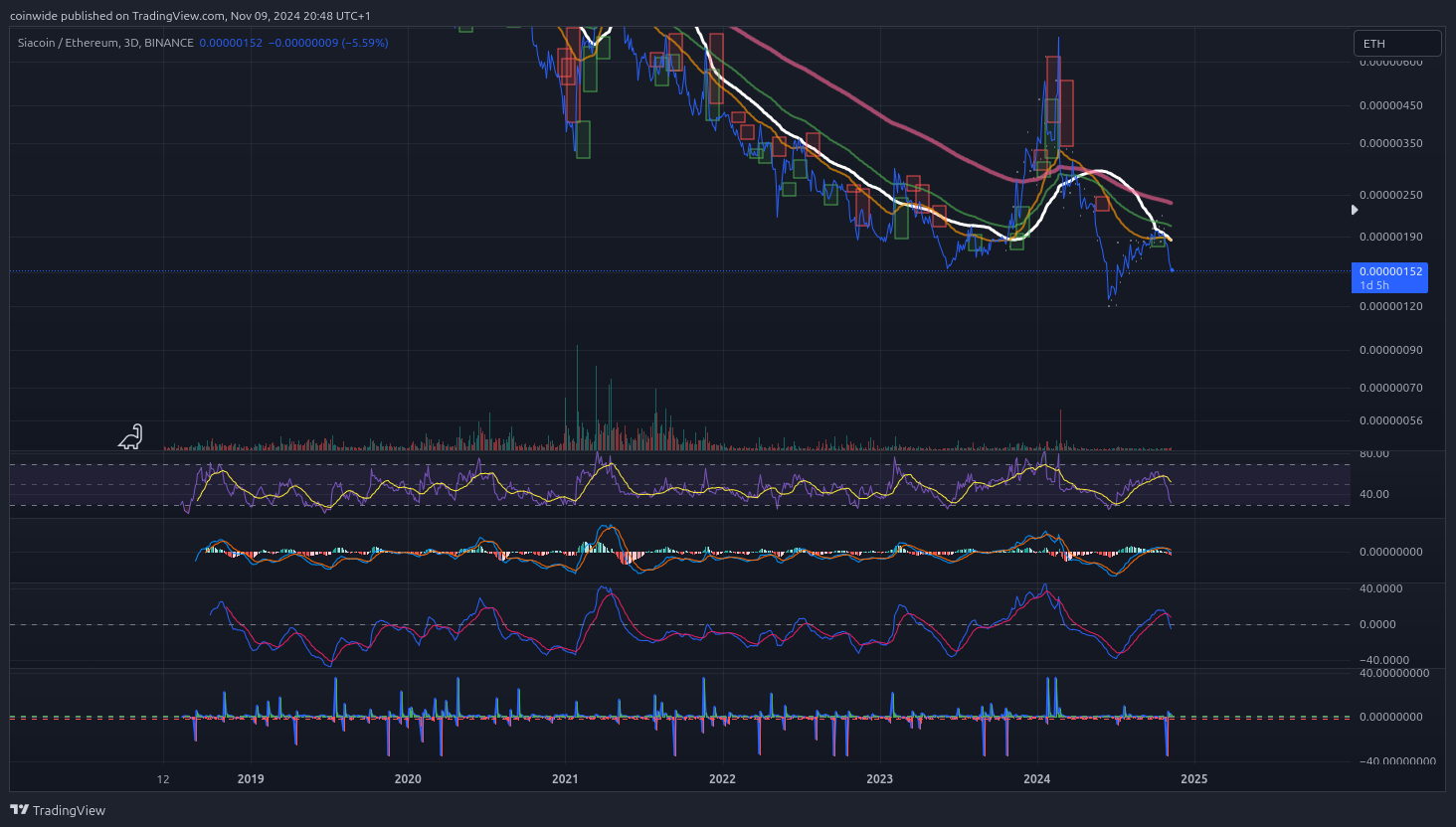Click the 80.00 RSI axis label

coord(1374,454)
